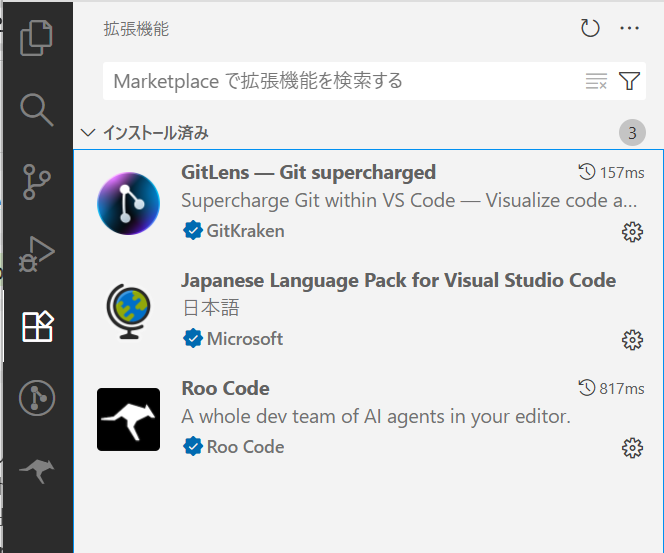Image resolution: width=664 pixels, height=553 pixels.
Task: Open the manage gear for Japanese Language Pack
Action: [x=632, y=340]
